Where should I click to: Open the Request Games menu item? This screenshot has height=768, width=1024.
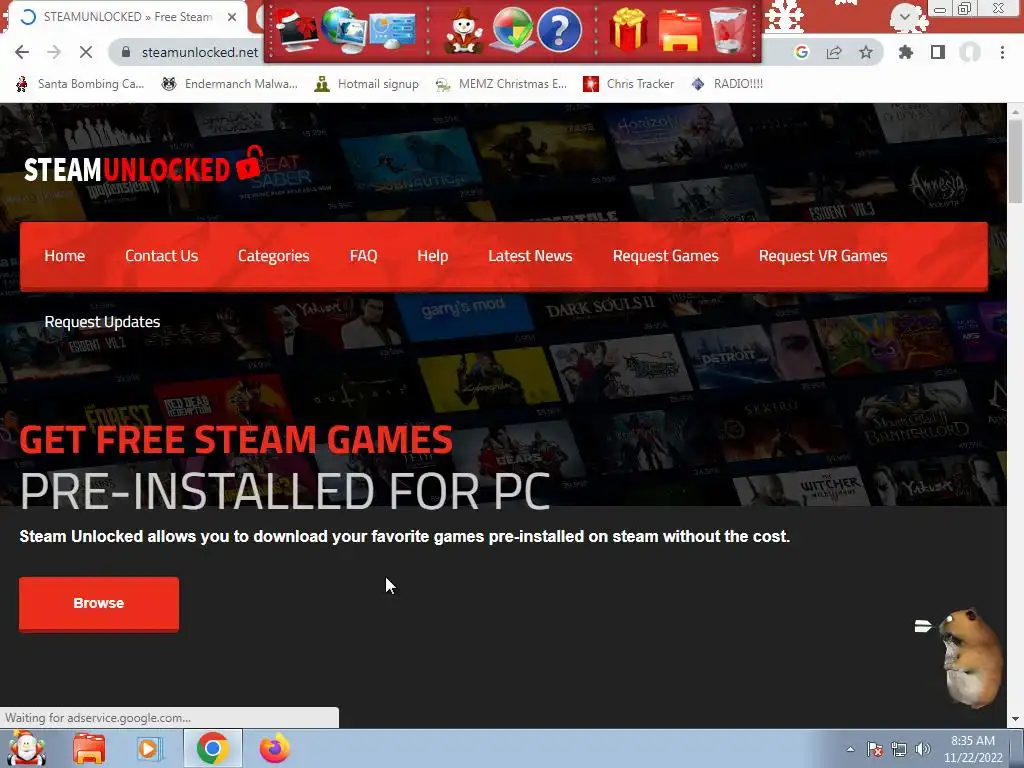665,256
